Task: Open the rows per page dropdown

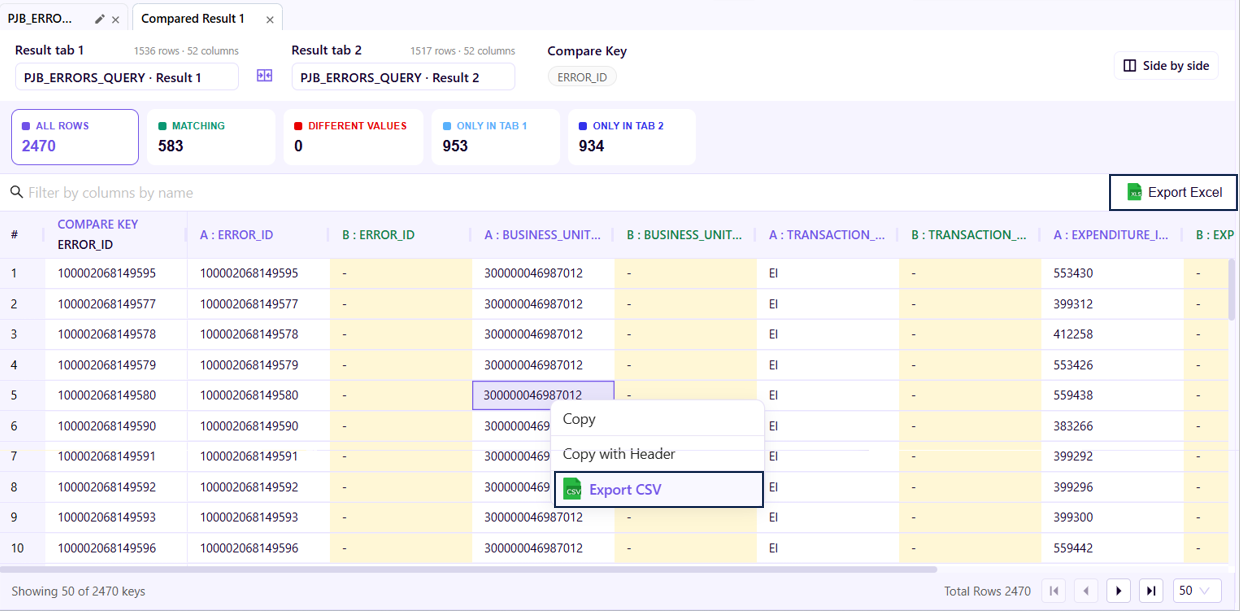Action: pyautogui.click(x=1197, y=591)
